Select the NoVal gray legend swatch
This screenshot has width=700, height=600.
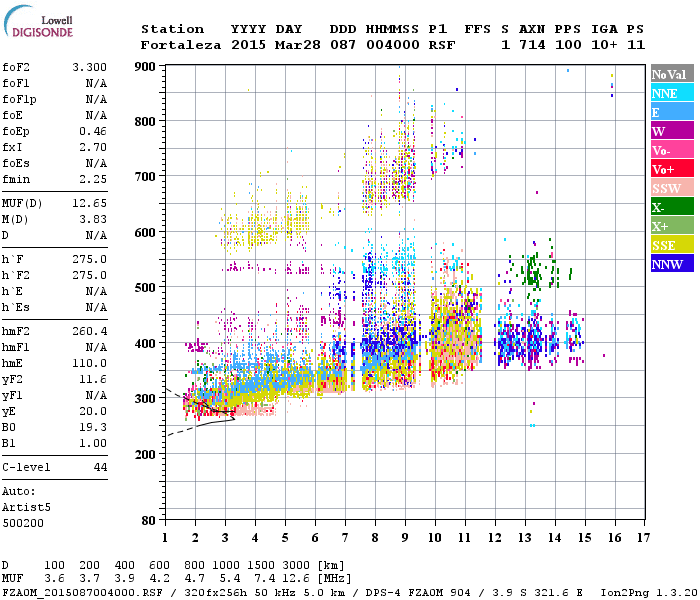(x=672, y=74)
